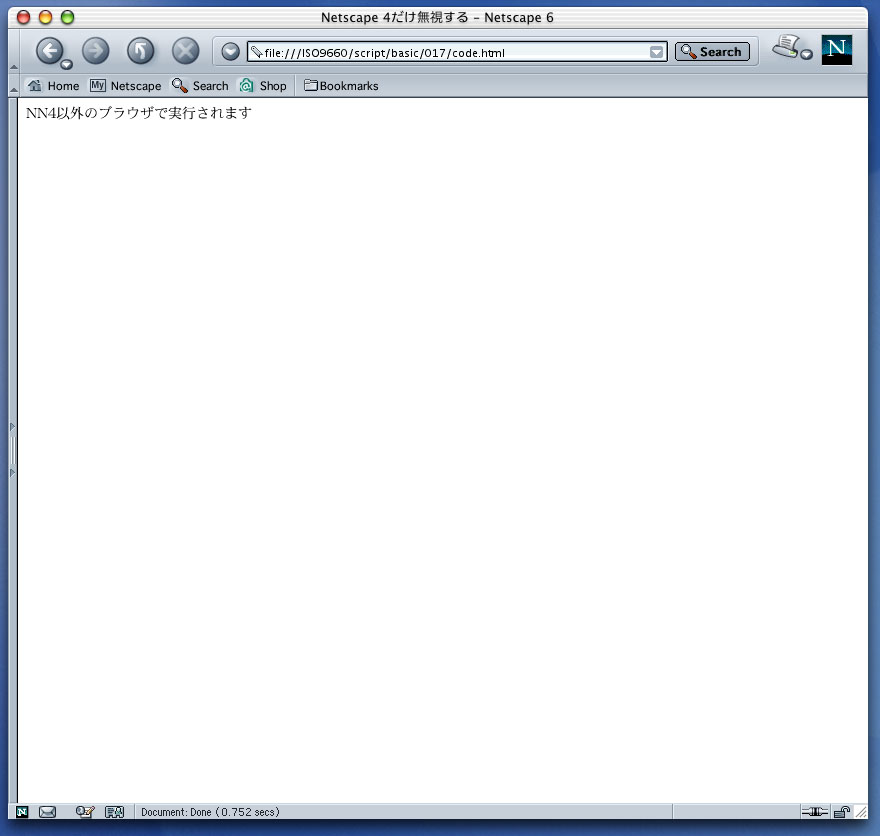Click the window resize grip corner
The width and height of the screenshot is (880, 836).
(860, 812)
